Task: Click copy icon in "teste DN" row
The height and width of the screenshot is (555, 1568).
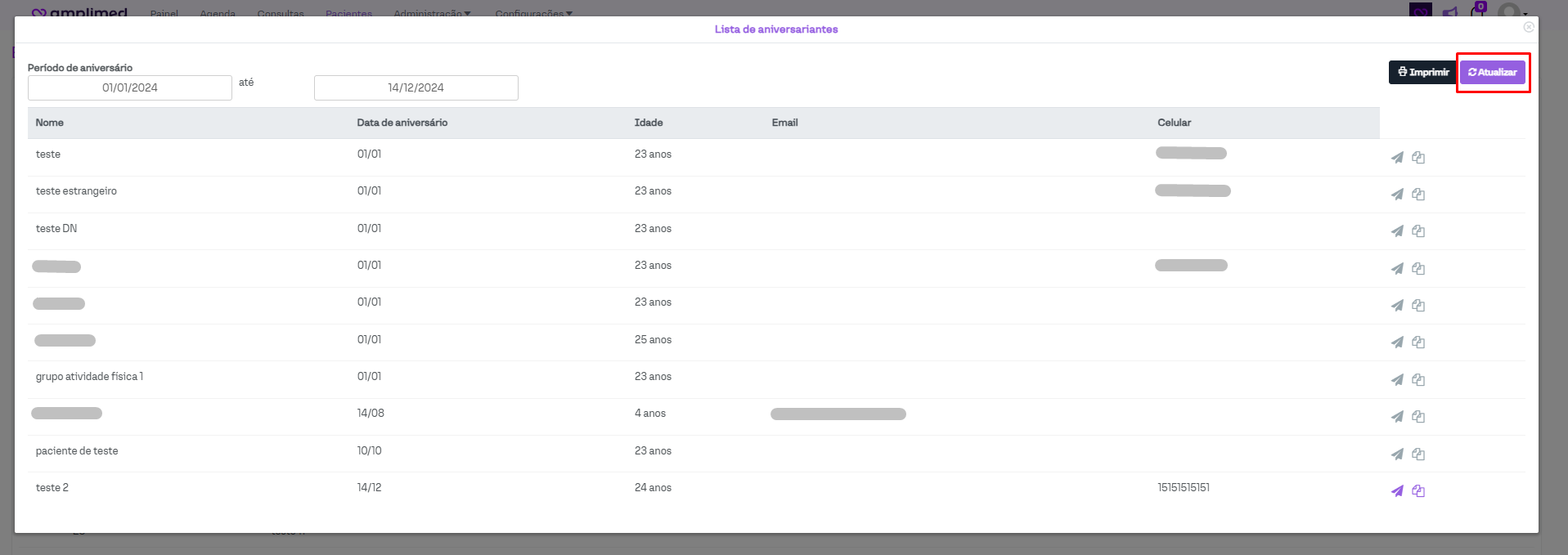Action: coord(1418,231)
